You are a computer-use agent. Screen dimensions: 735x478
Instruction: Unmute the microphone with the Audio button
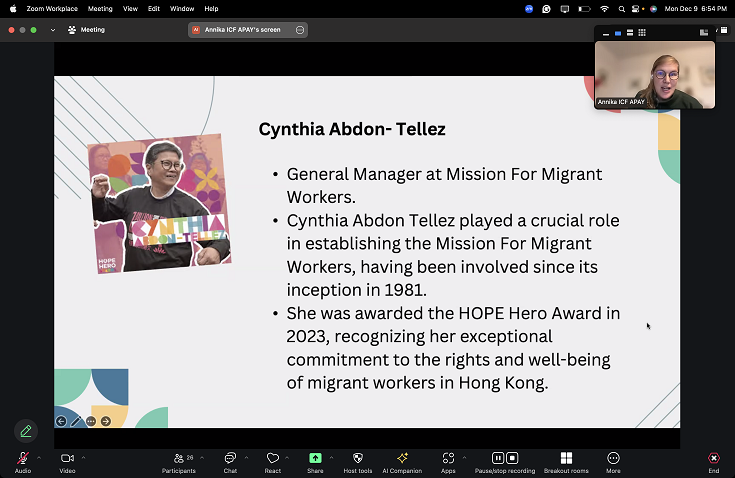click(x=22, y=462)
